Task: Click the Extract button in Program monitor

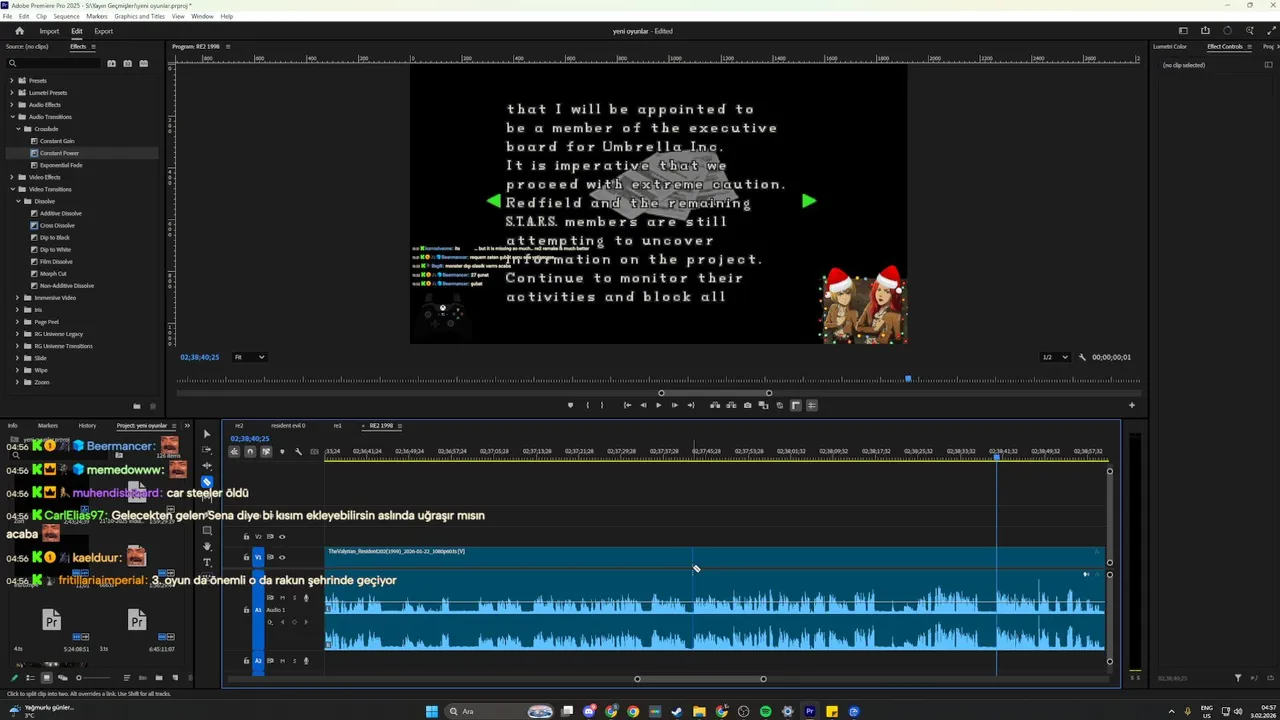Action: (731, 405)
